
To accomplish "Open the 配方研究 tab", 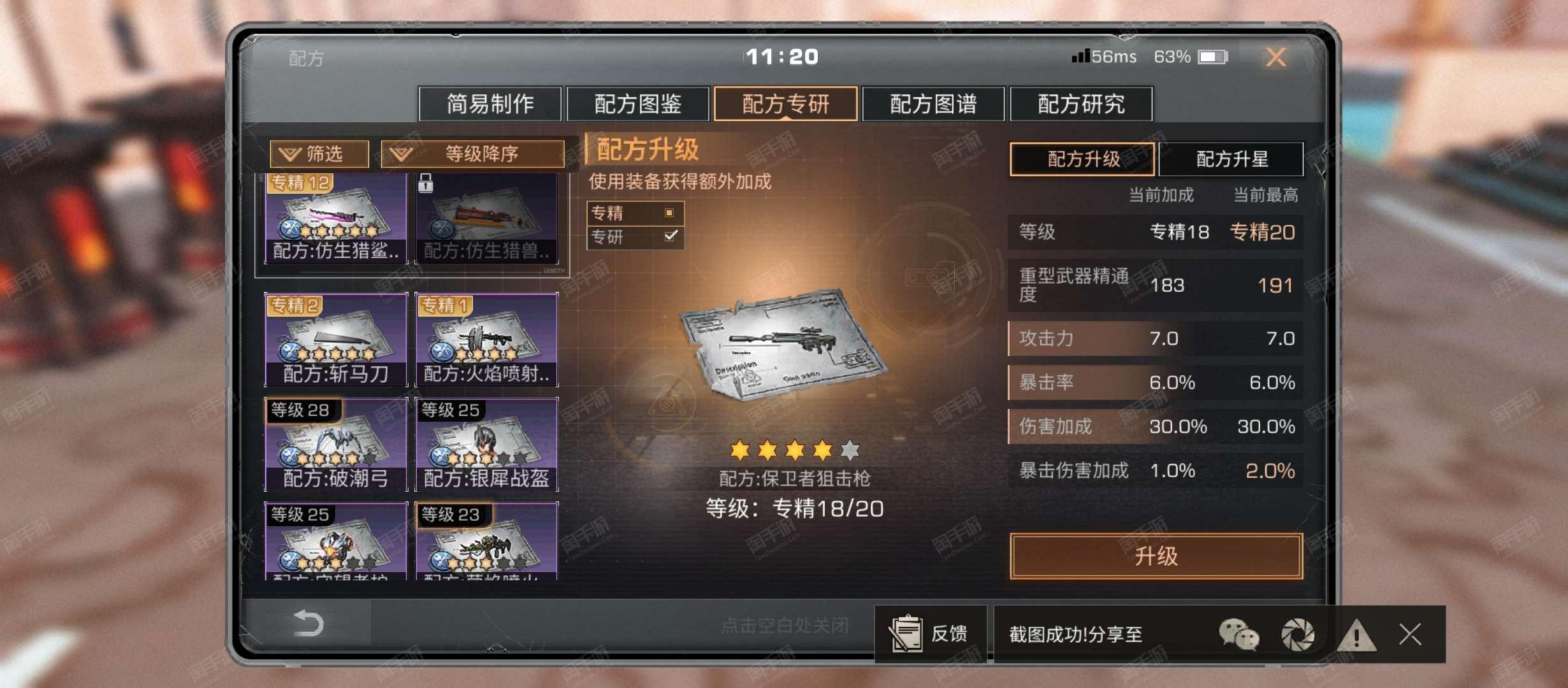I will (1082, 104).
